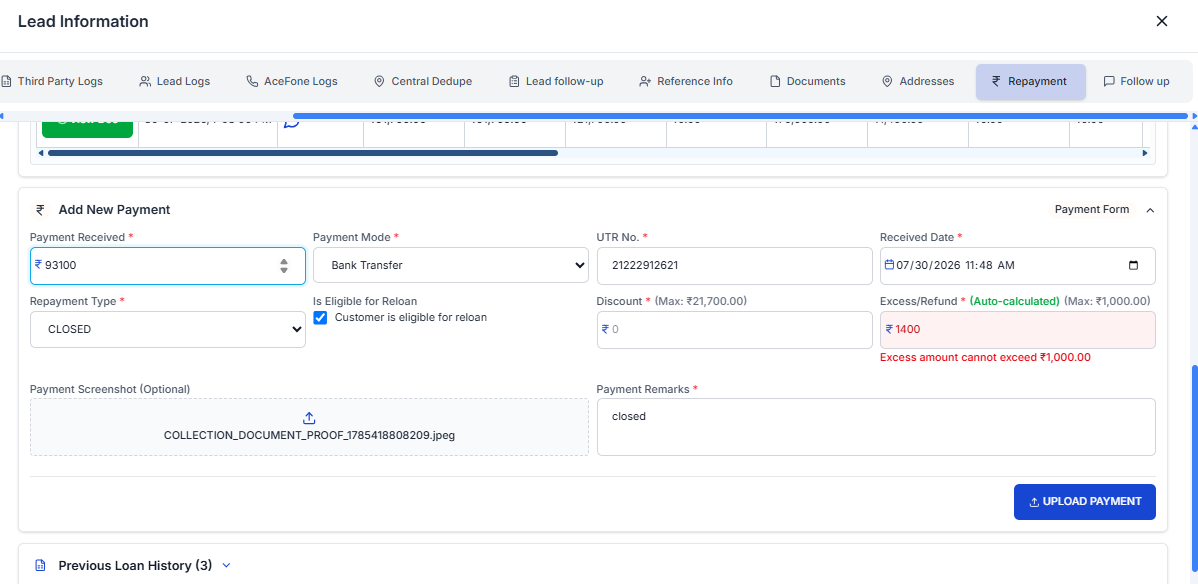Click the Payment Received amount field
This screenshot has width=1198, height=584.
pos(167,265)
